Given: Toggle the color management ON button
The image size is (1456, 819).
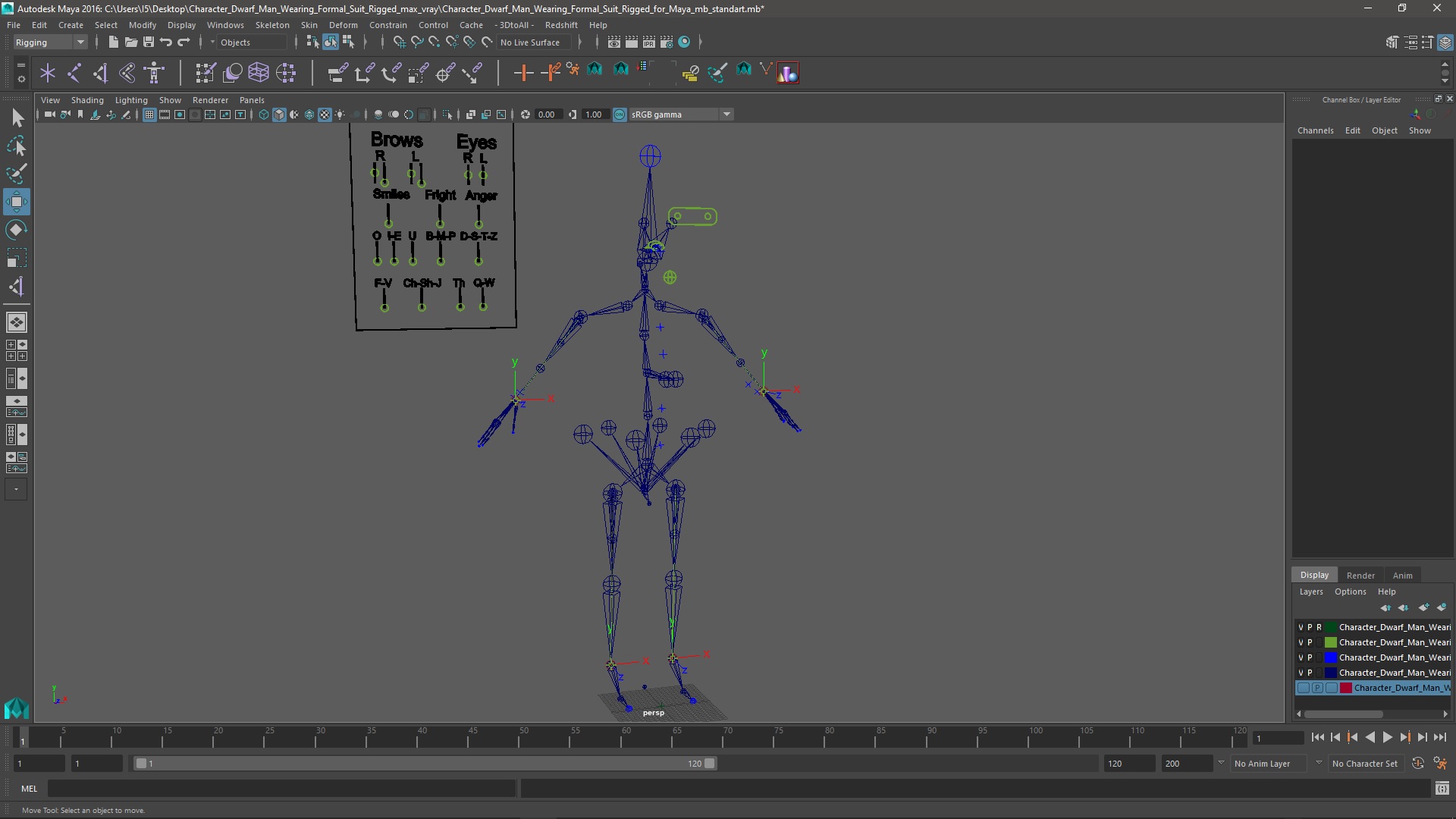Looking at the screenshot, I should (x=620, y=115).
